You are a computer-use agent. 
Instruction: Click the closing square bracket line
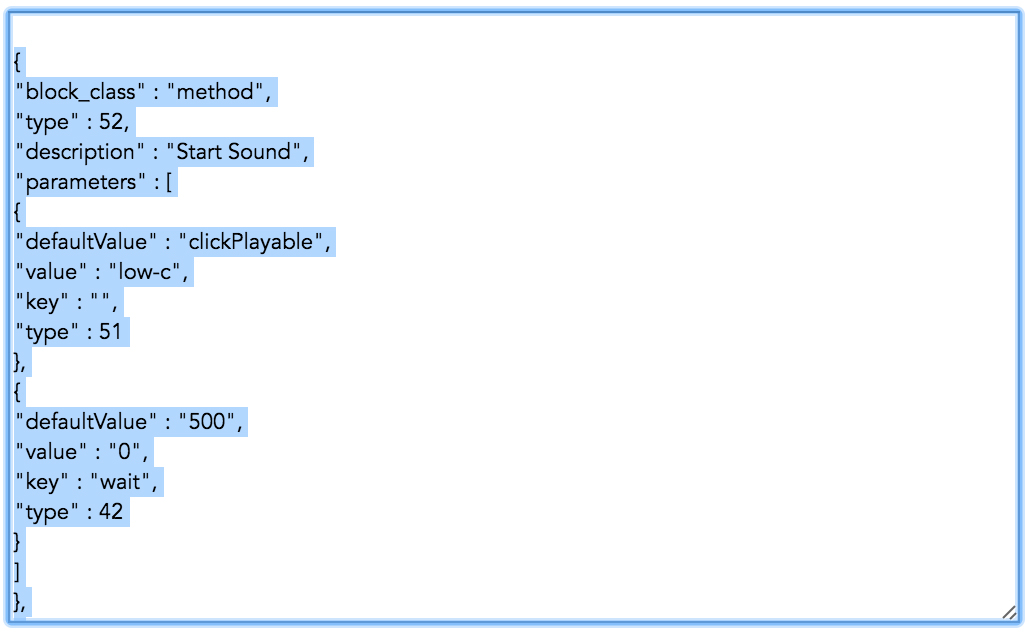pyautogui.click(x=18, y=572)
